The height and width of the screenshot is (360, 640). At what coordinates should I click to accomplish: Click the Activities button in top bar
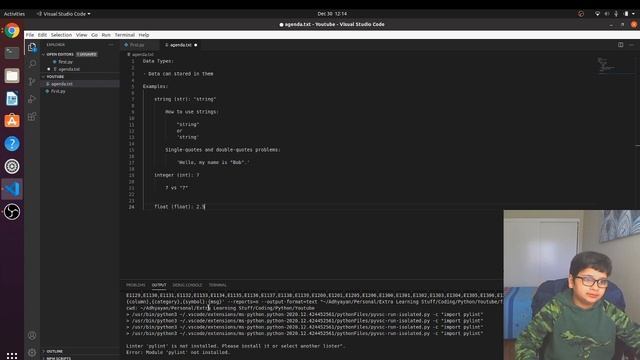[x=14, y=14]
